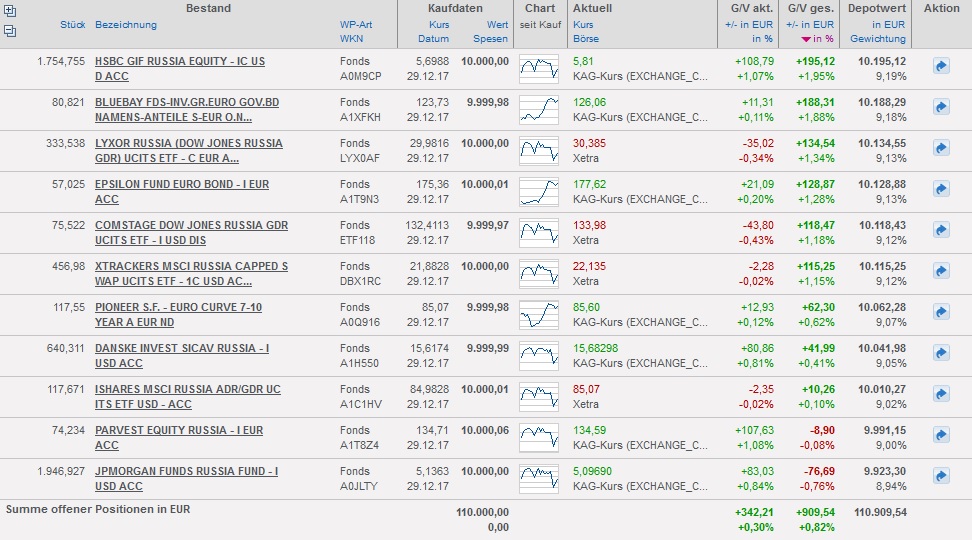The width and height of the screenshot is (972, 540).
Task: Open Comstage Dow Jones Russia GDR link
Action: pyautogui.click(x=192, y=232)
